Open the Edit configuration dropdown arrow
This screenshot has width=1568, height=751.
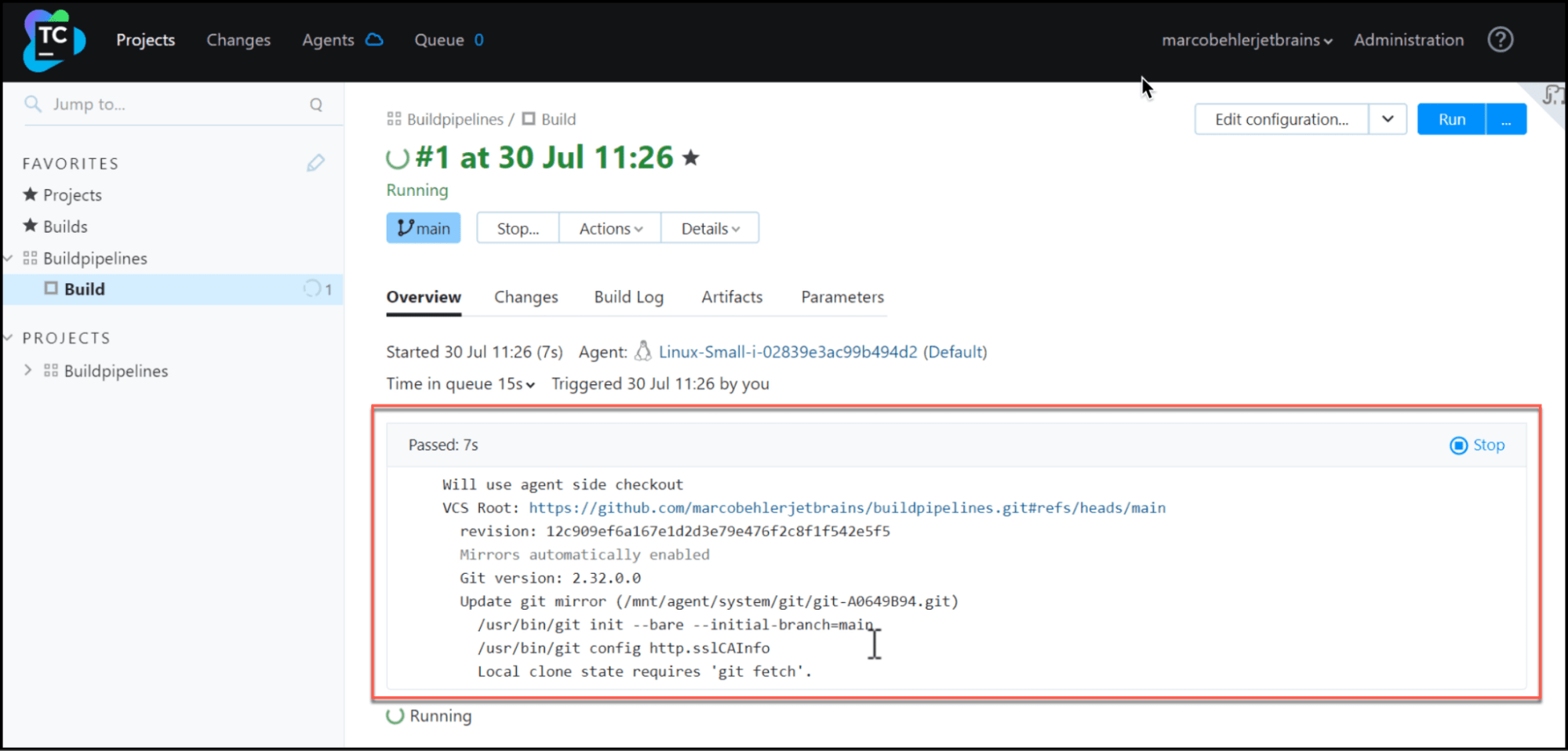coord(1388,119)
